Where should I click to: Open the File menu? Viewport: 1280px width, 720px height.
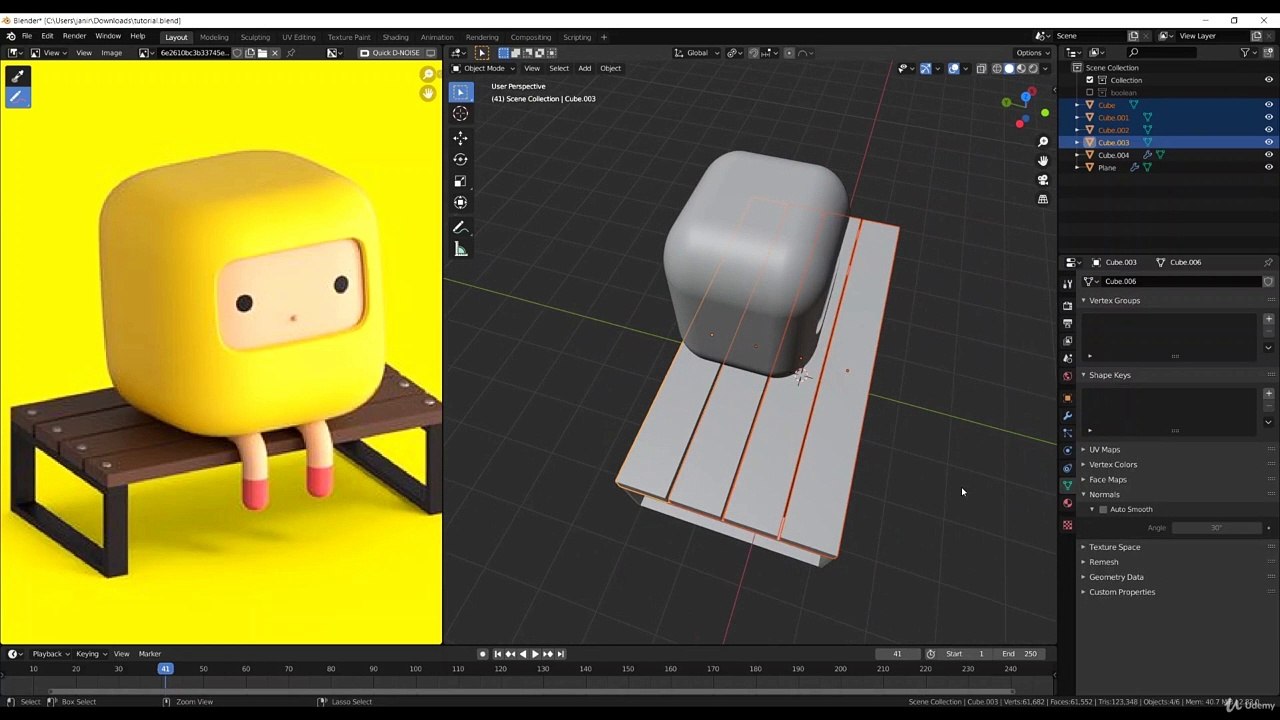pyautogui.click(x=27, y=37)
